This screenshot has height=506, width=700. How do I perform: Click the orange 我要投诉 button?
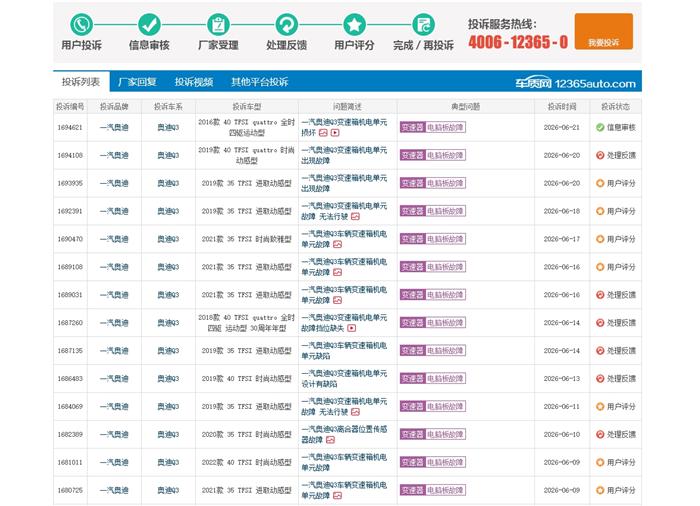604,31
